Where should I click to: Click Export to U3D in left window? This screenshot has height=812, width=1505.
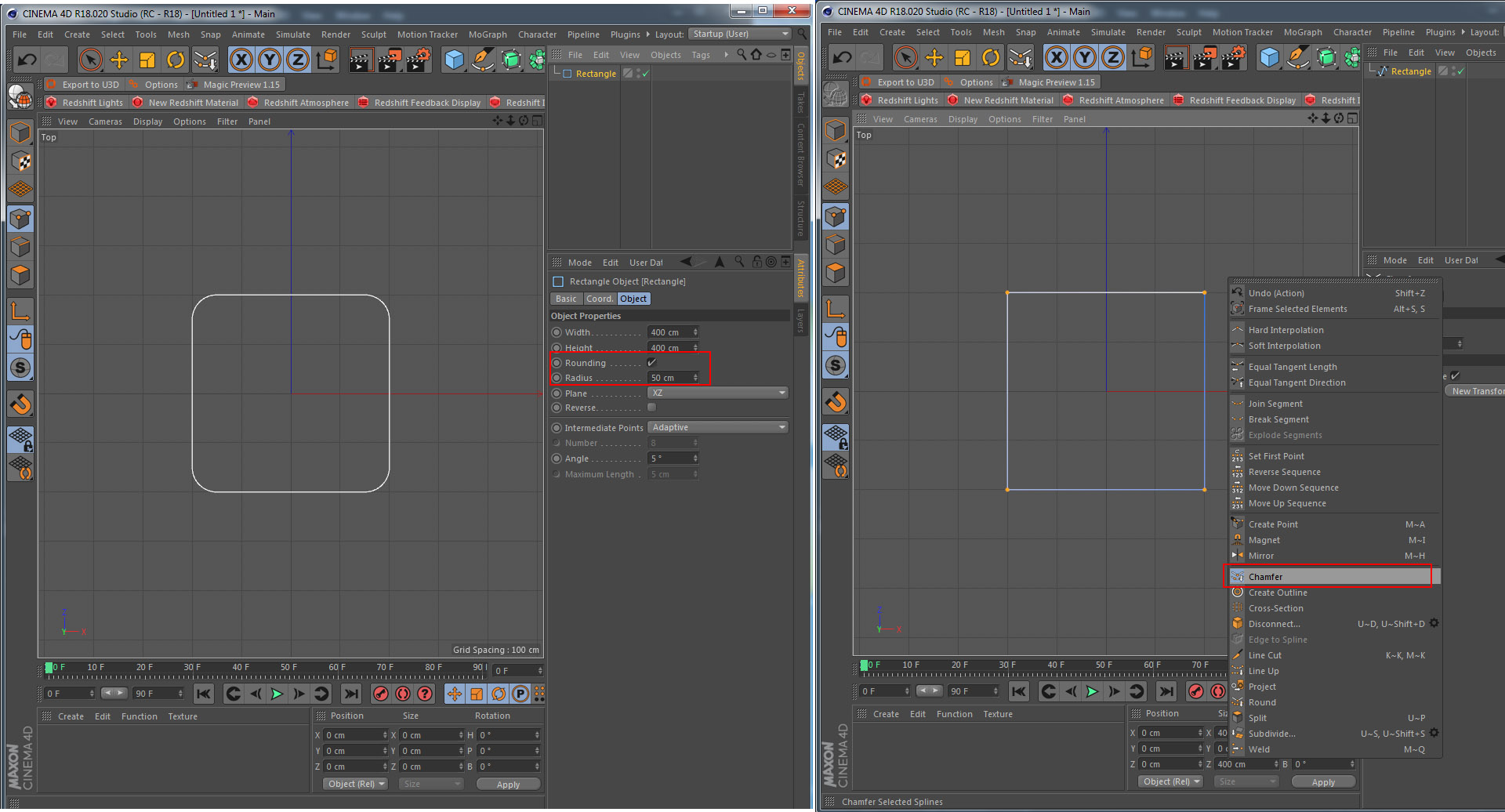82,85
